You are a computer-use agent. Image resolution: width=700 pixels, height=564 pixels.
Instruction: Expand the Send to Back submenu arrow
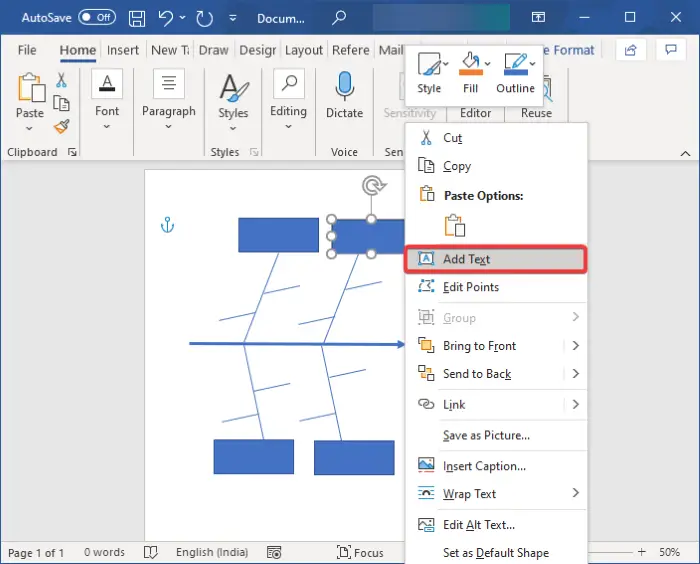[x=575, y=374]
